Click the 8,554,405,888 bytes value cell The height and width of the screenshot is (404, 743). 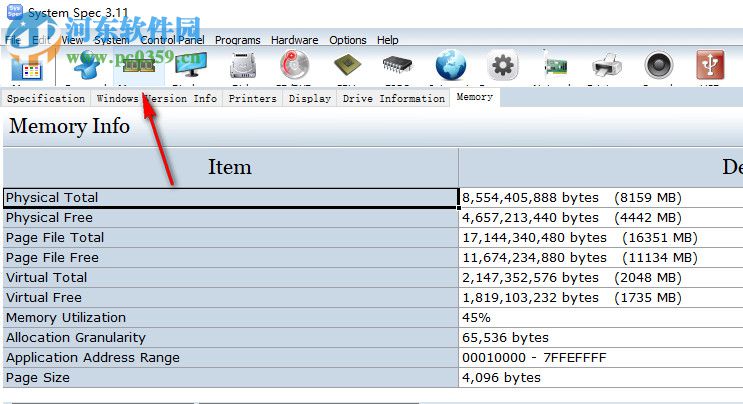pyautogui.click(x=601, y=198)
